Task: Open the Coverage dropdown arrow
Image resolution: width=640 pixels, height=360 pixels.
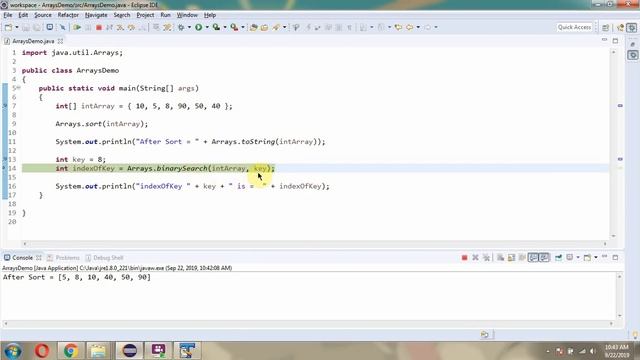Action: point(224,27)
